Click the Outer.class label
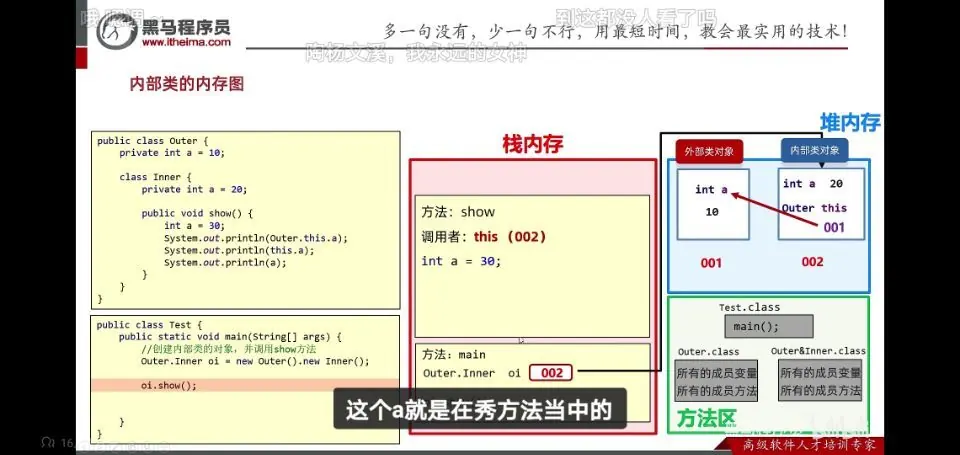The width and height of the screenshot is (960, 455). pos(708,352)
